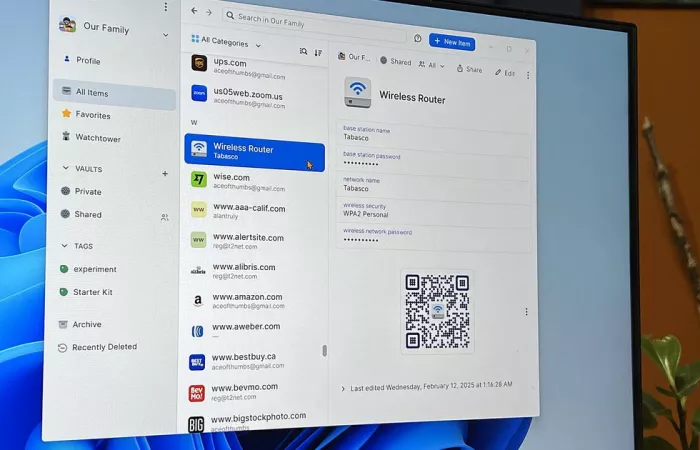Click the help icon next to New Item
Viewport: 700px width, 450px height.
(418, 38)
